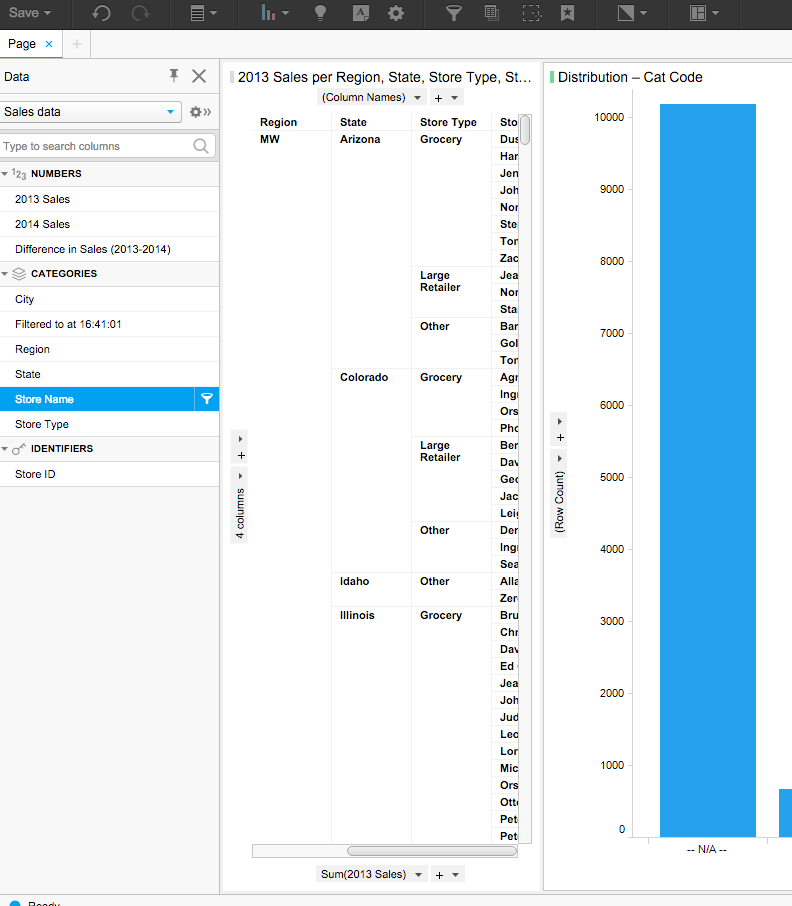
Task: Open the Sum(2013 Sales) axis dropdown
Action: (418, 874)
